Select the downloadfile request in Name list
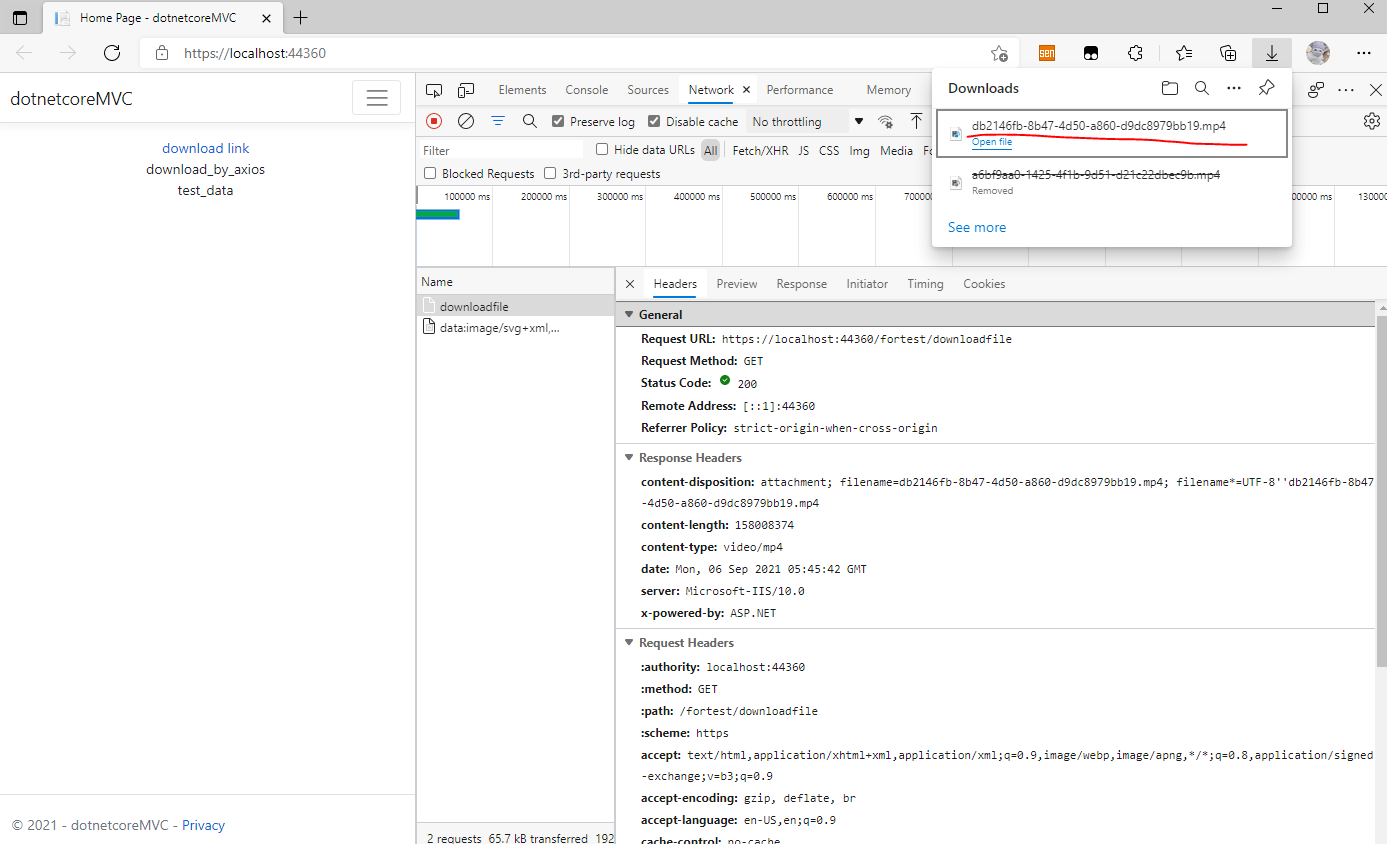 tap(470, 306)
